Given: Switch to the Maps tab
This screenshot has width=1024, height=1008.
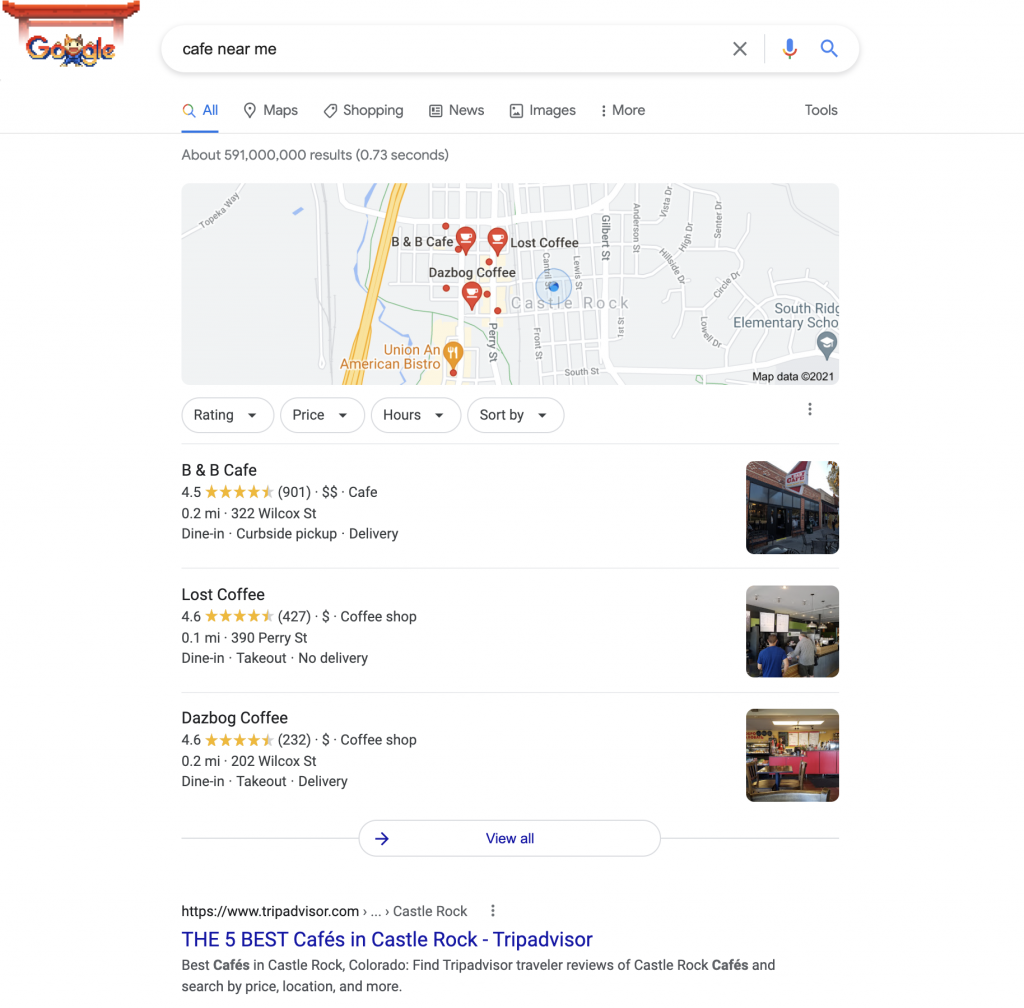Looking at the screenshot, I should 270,110.
